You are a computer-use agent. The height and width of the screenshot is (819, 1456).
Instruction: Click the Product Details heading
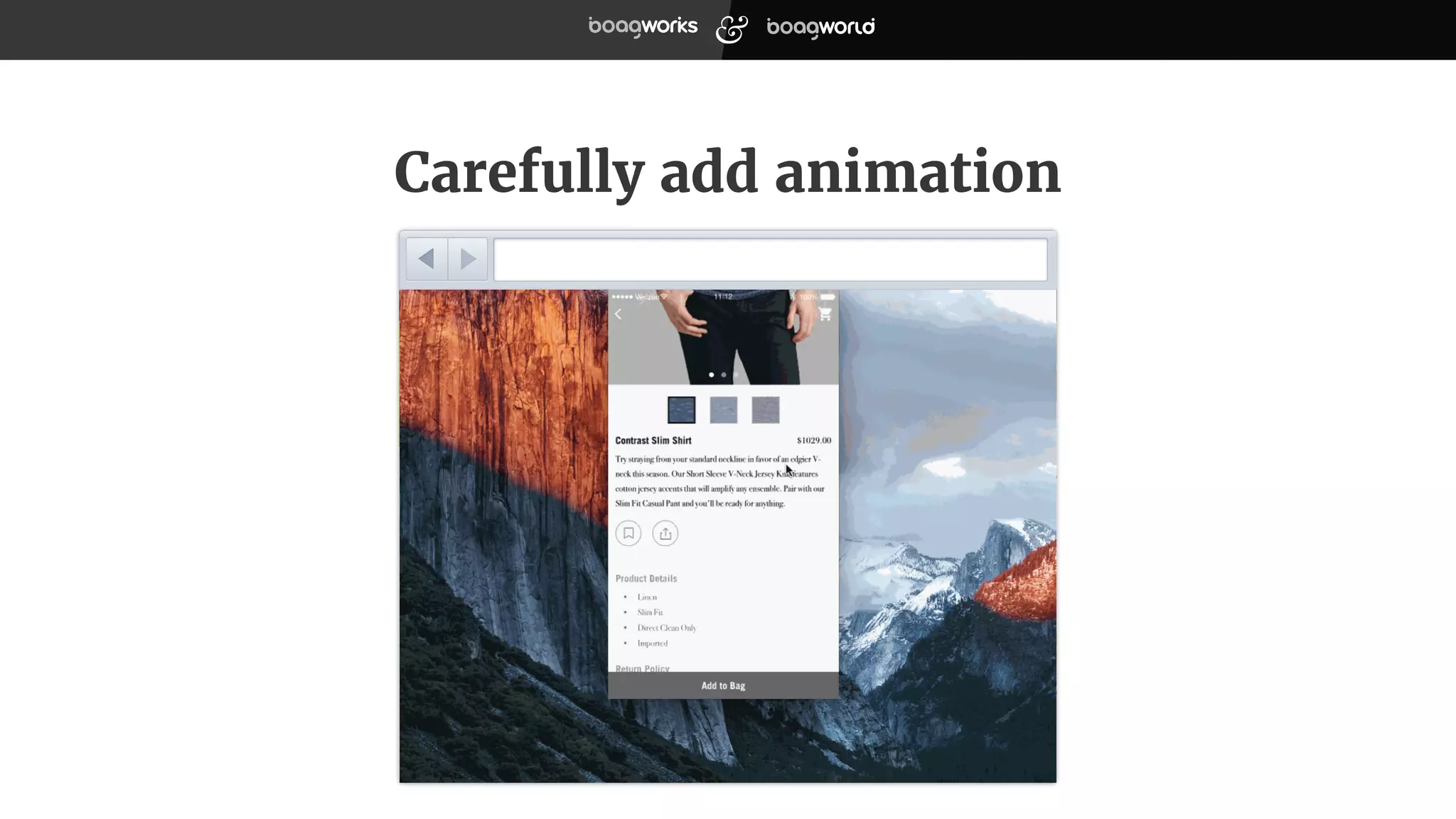(x=646, y=579)
